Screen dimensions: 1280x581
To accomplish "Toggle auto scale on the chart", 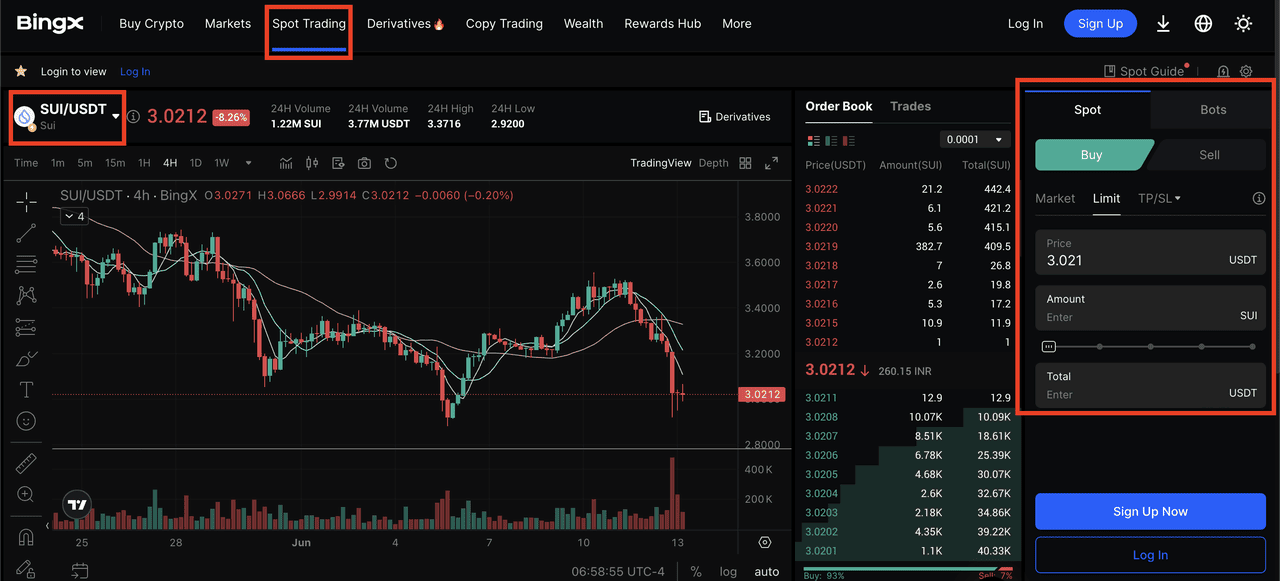I will tap(766, 571).
